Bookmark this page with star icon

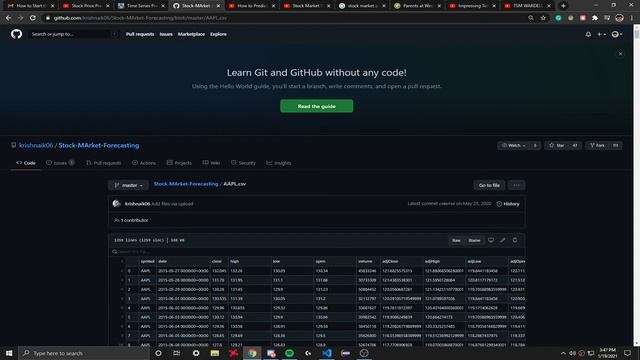[x=543, y=18]
